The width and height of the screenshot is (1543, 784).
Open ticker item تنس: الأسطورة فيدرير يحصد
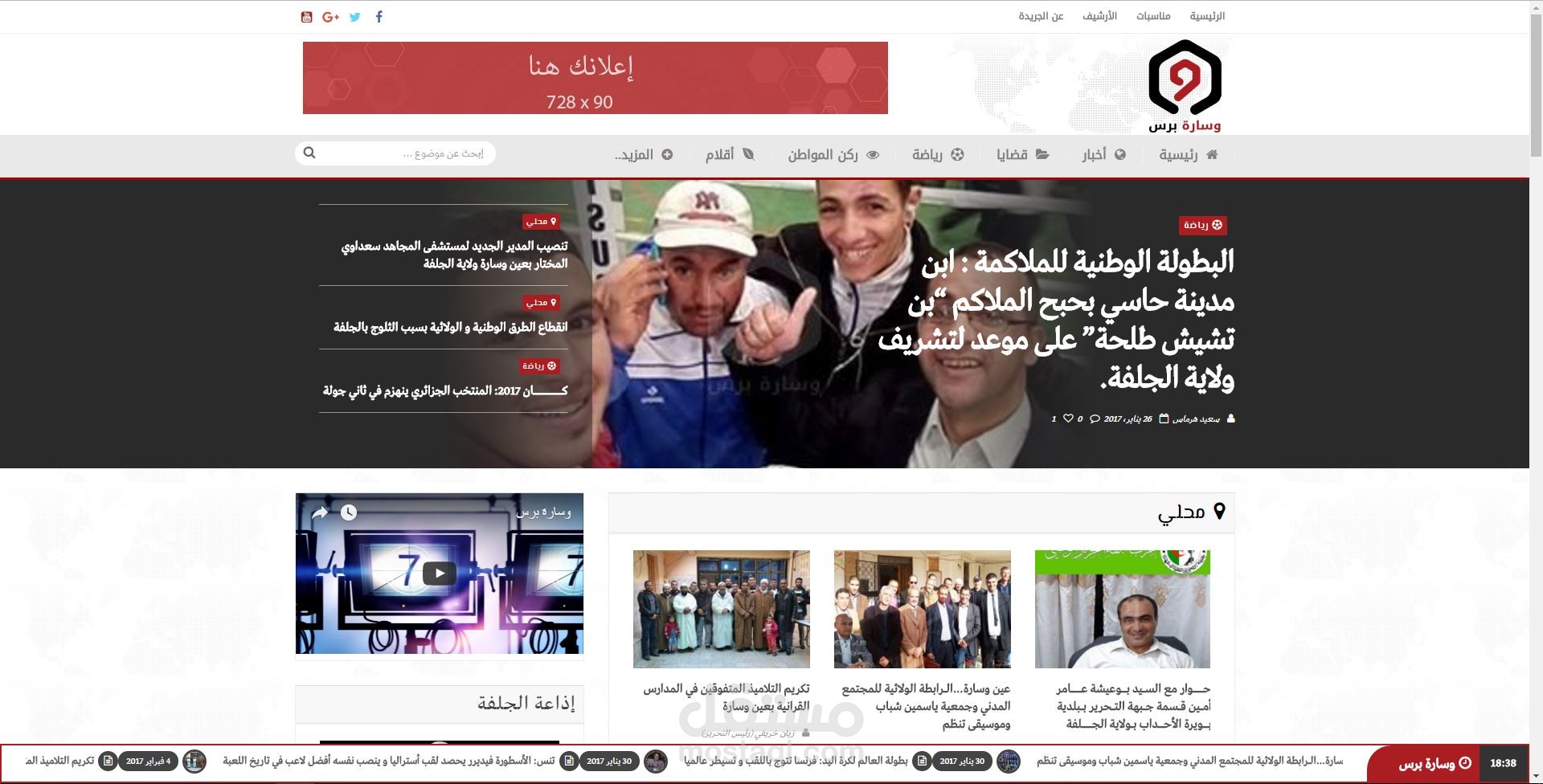tap(389, 761)
